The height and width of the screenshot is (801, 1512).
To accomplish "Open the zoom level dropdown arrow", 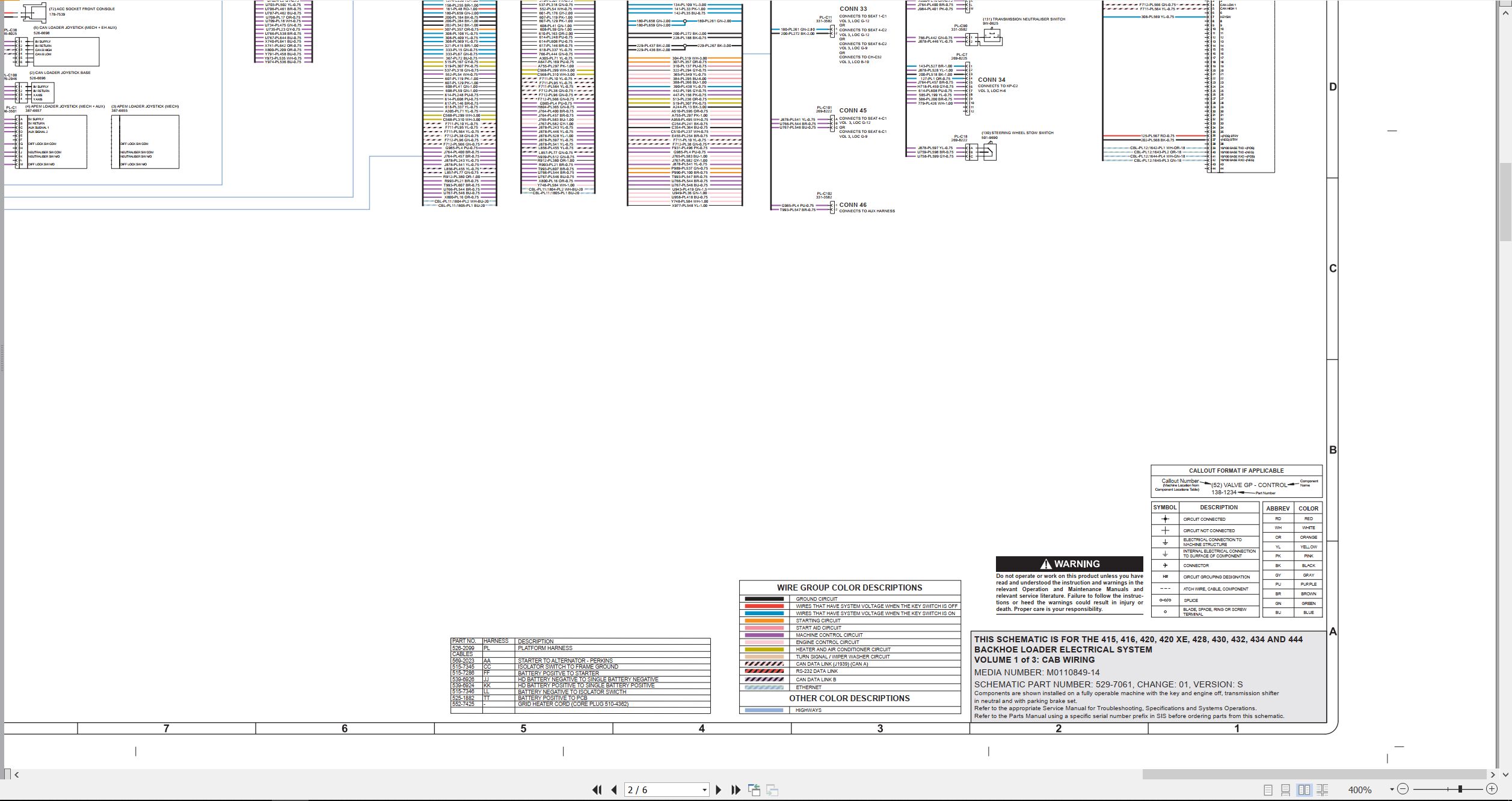I will [1391, 790].
